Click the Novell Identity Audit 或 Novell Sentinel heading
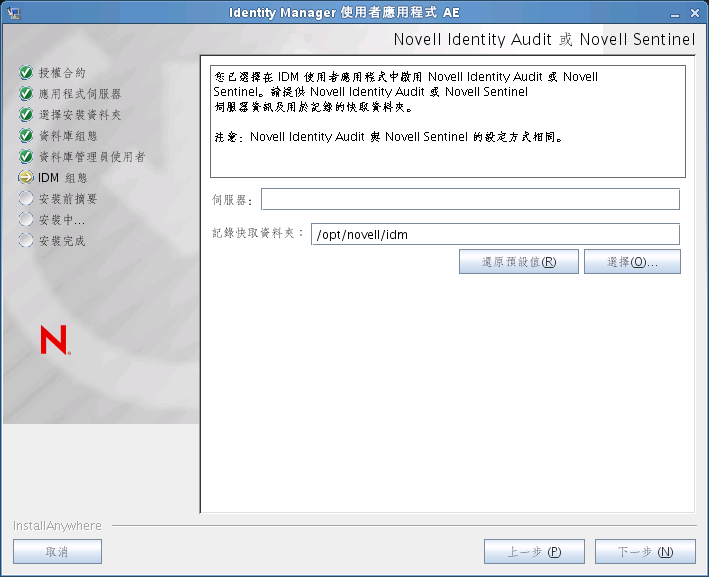Viewport: 709px width, 577px height. [x=544, y=39]
